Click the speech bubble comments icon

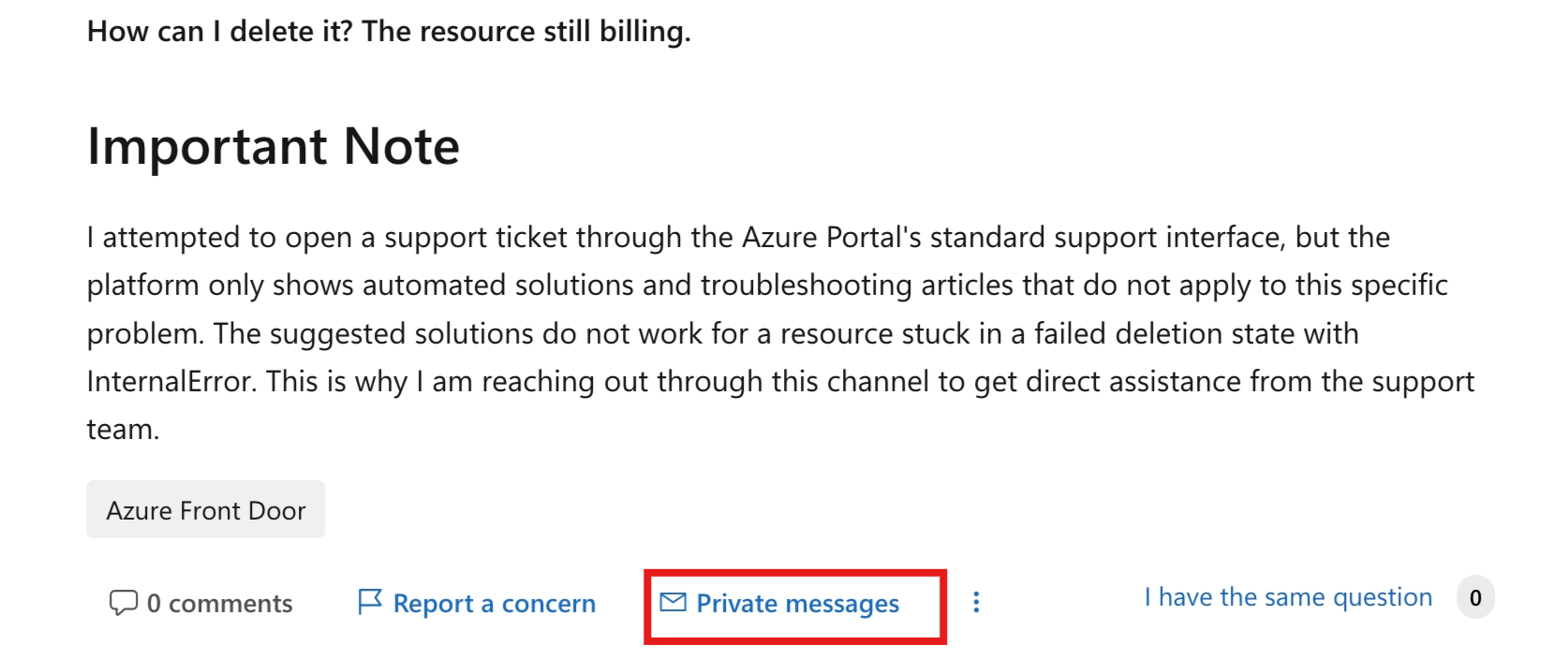[123, 602]
